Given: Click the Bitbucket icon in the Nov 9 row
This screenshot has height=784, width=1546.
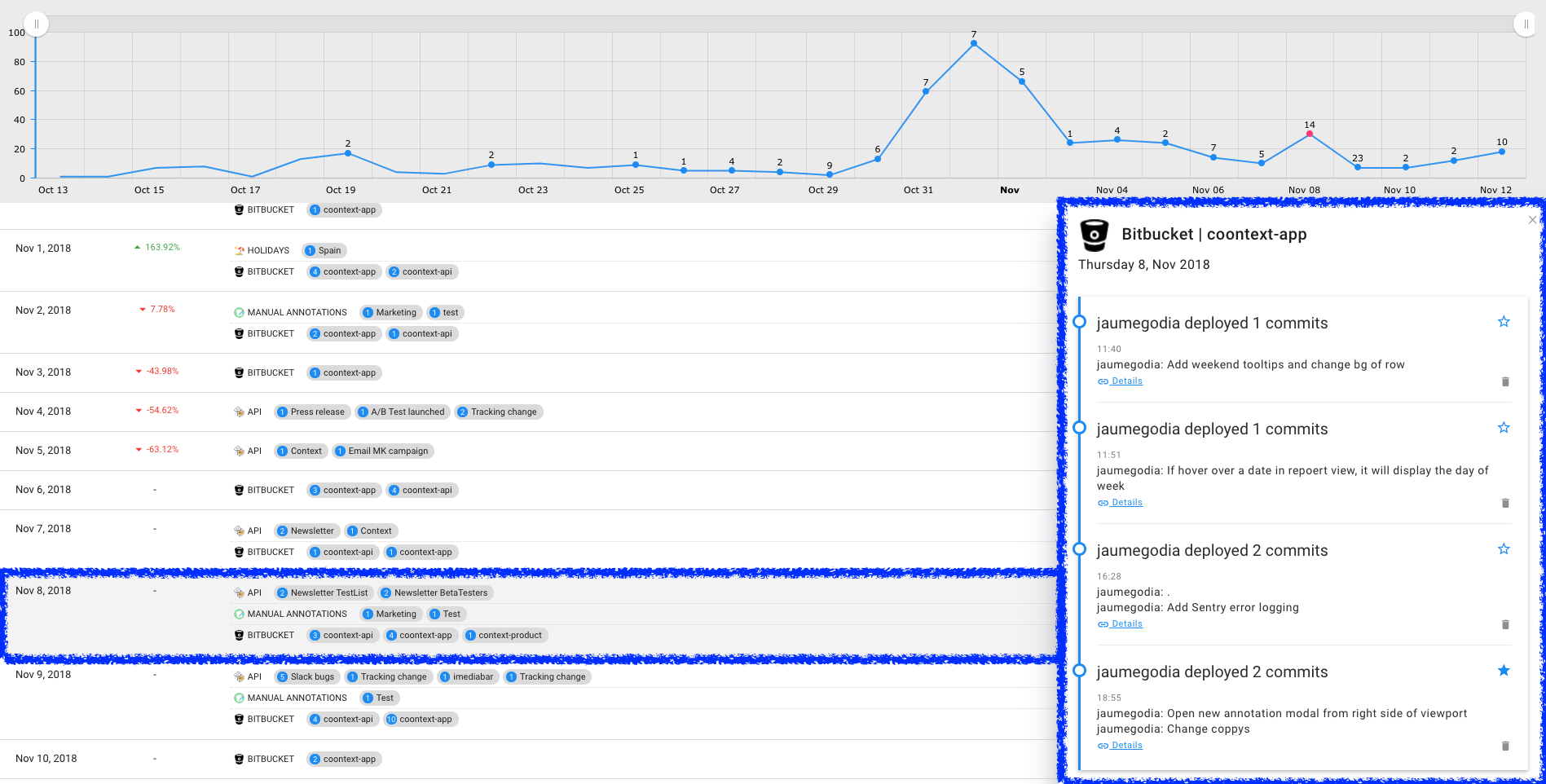Looking at the screenshot, I should (x=239, y=719).
